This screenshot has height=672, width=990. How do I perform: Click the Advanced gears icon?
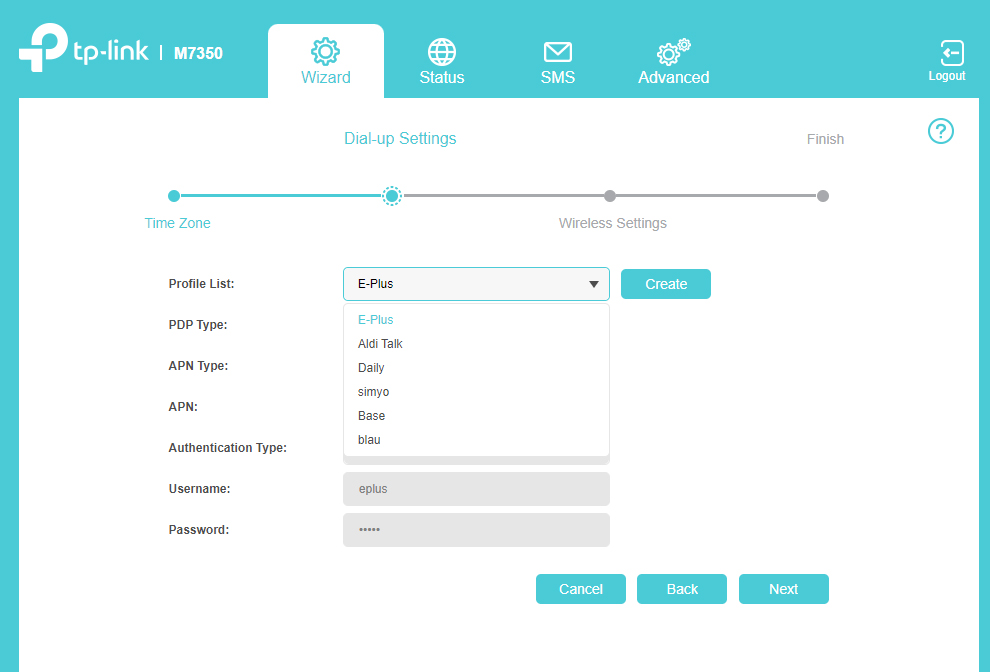coord(673,52)
